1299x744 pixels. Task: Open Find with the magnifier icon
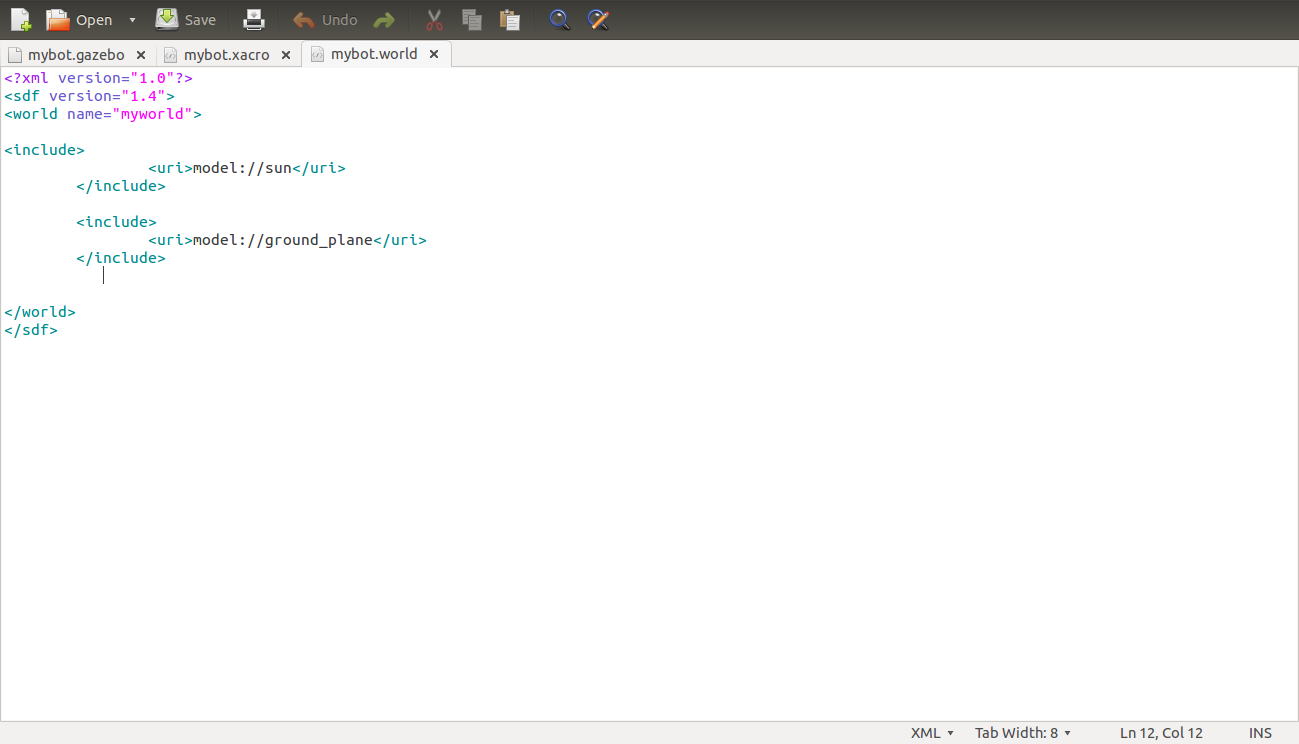[x=560, y=19]
